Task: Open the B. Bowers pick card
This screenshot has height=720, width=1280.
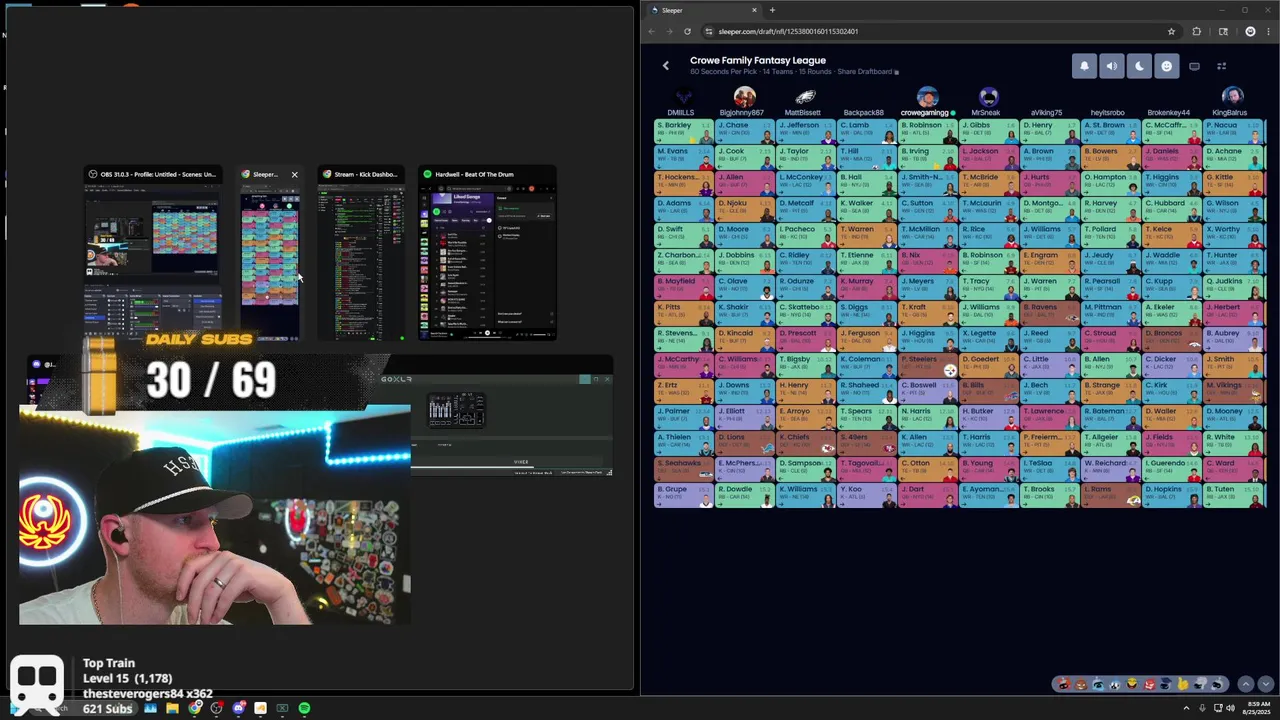Action: (x=1111, y=156)
